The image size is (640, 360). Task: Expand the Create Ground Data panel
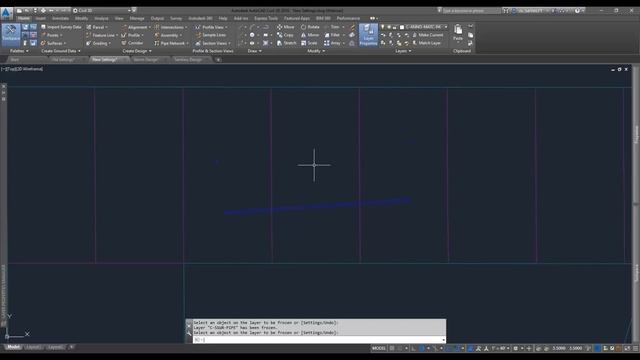61,51
